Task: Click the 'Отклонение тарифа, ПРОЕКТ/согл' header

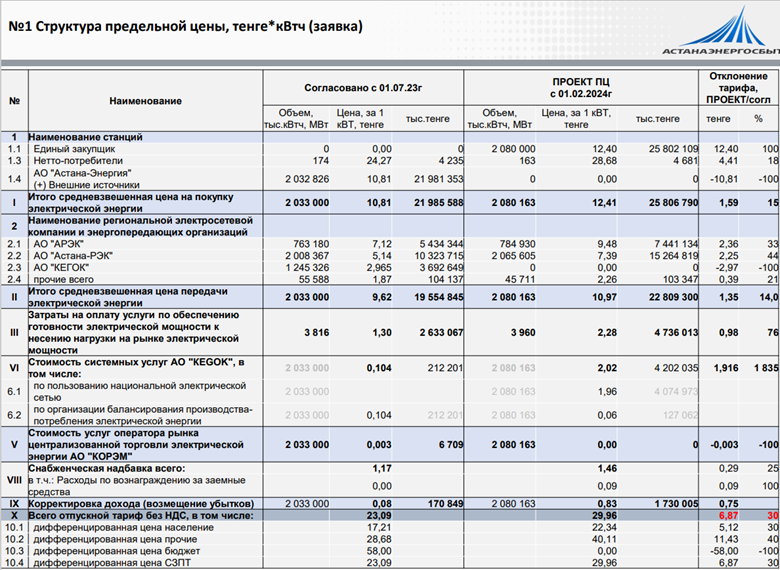Action: click(739, 88)
